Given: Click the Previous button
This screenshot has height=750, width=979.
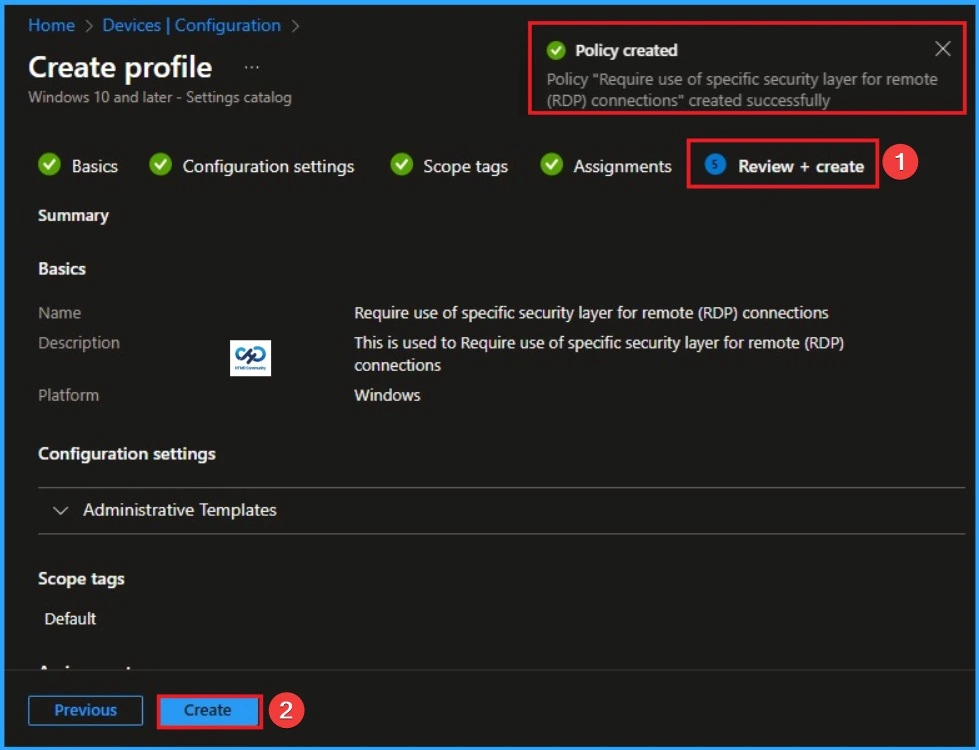Looking at the screenshot, I should pyautogui.click(x=85, y=710).
